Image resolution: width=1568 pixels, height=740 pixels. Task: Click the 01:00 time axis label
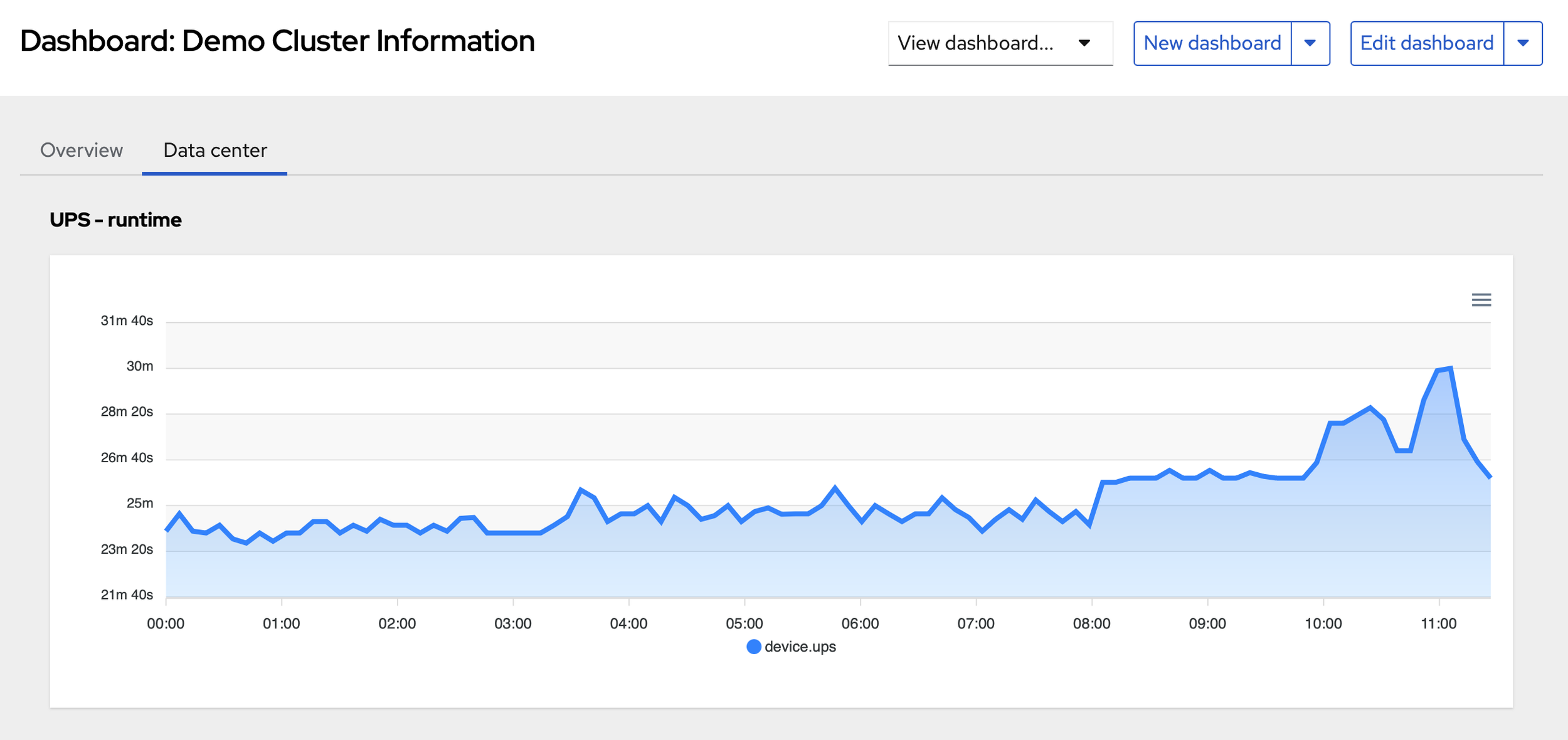pyautogui.click(x=282, y=624)
